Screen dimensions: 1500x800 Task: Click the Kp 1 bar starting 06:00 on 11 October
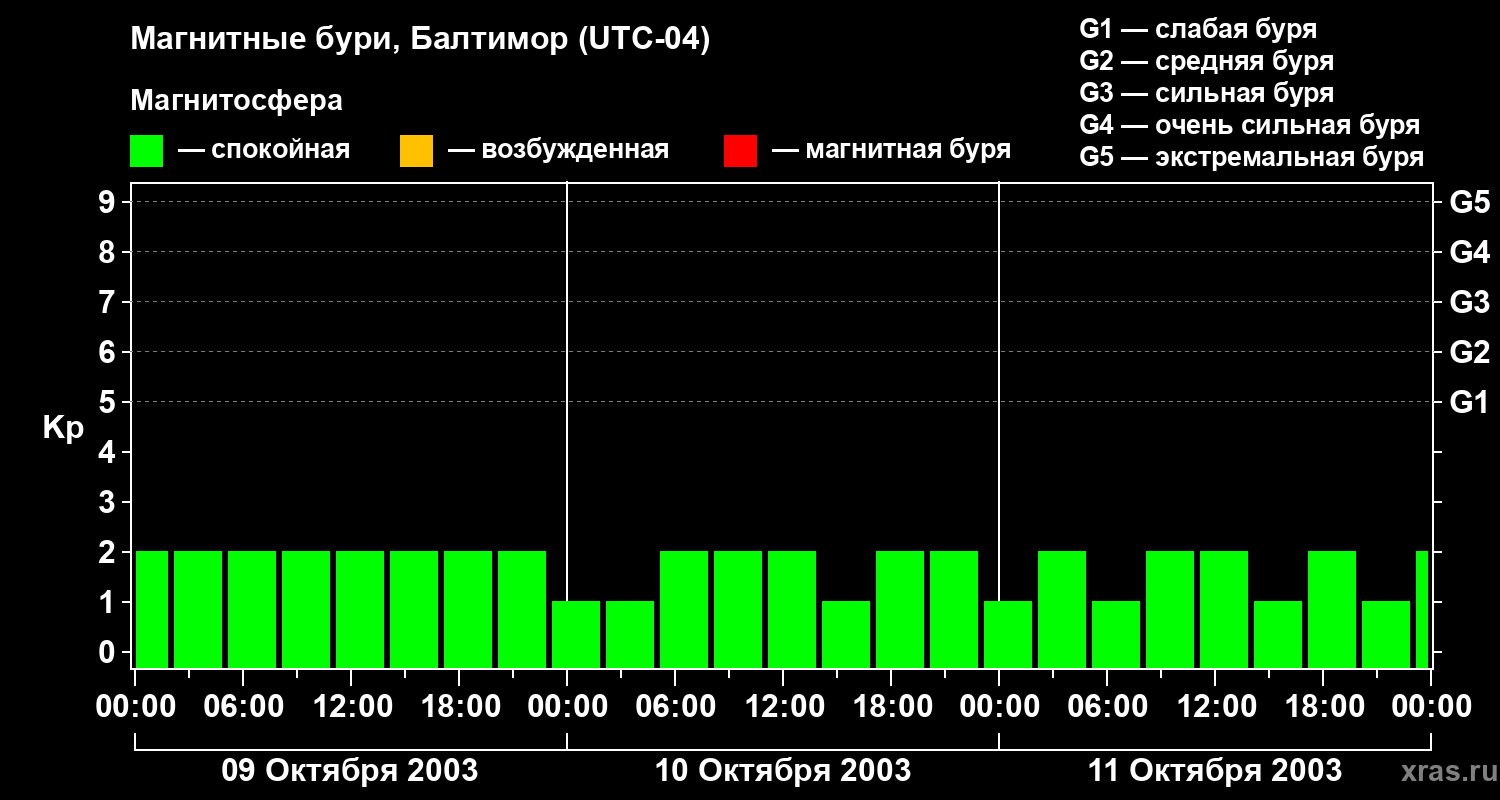tap(1116, 634)
